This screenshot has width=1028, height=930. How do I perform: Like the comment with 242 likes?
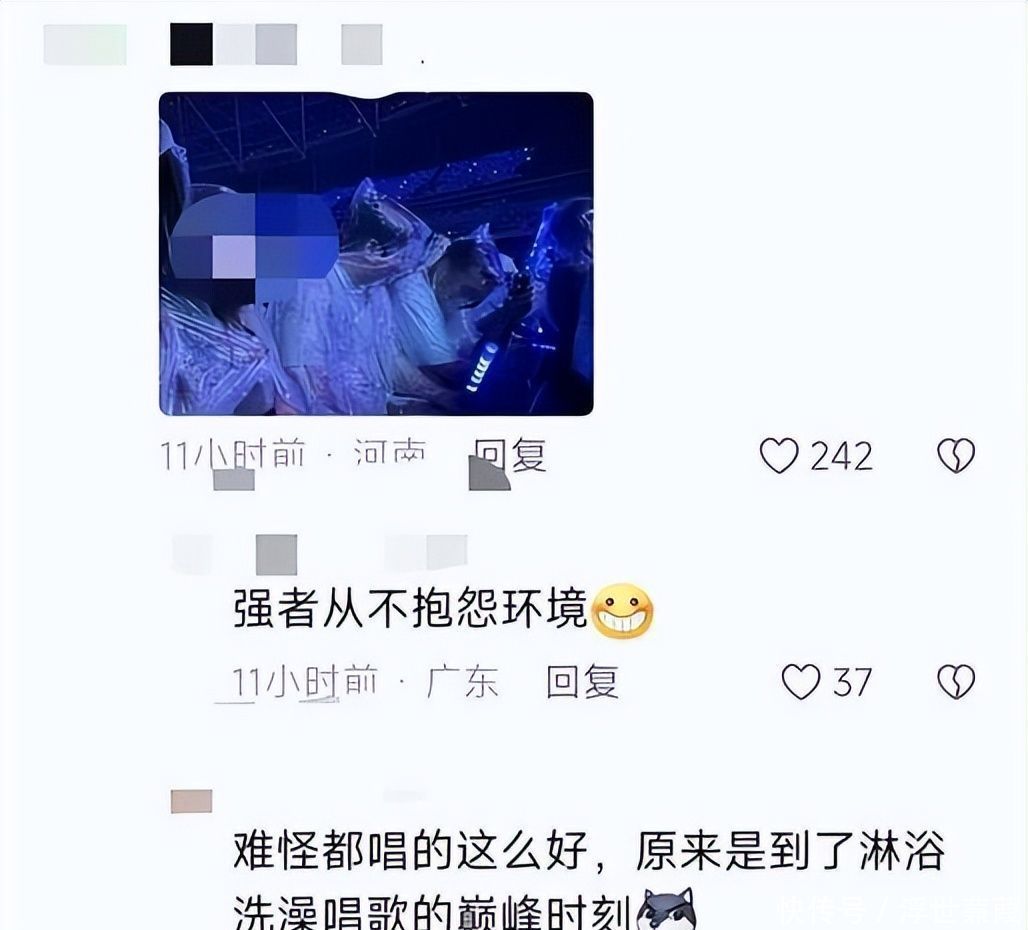(779, 455)
